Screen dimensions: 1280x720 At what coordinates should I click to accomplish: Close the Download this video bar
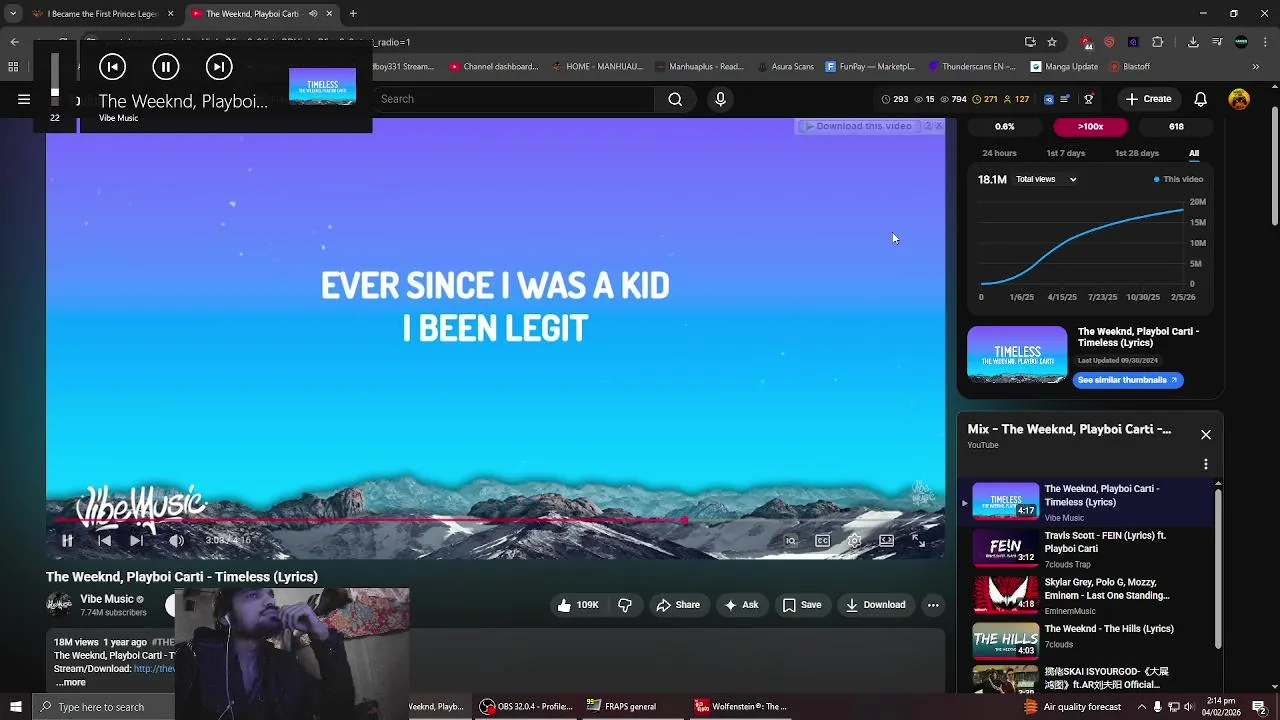click(939, 126)
